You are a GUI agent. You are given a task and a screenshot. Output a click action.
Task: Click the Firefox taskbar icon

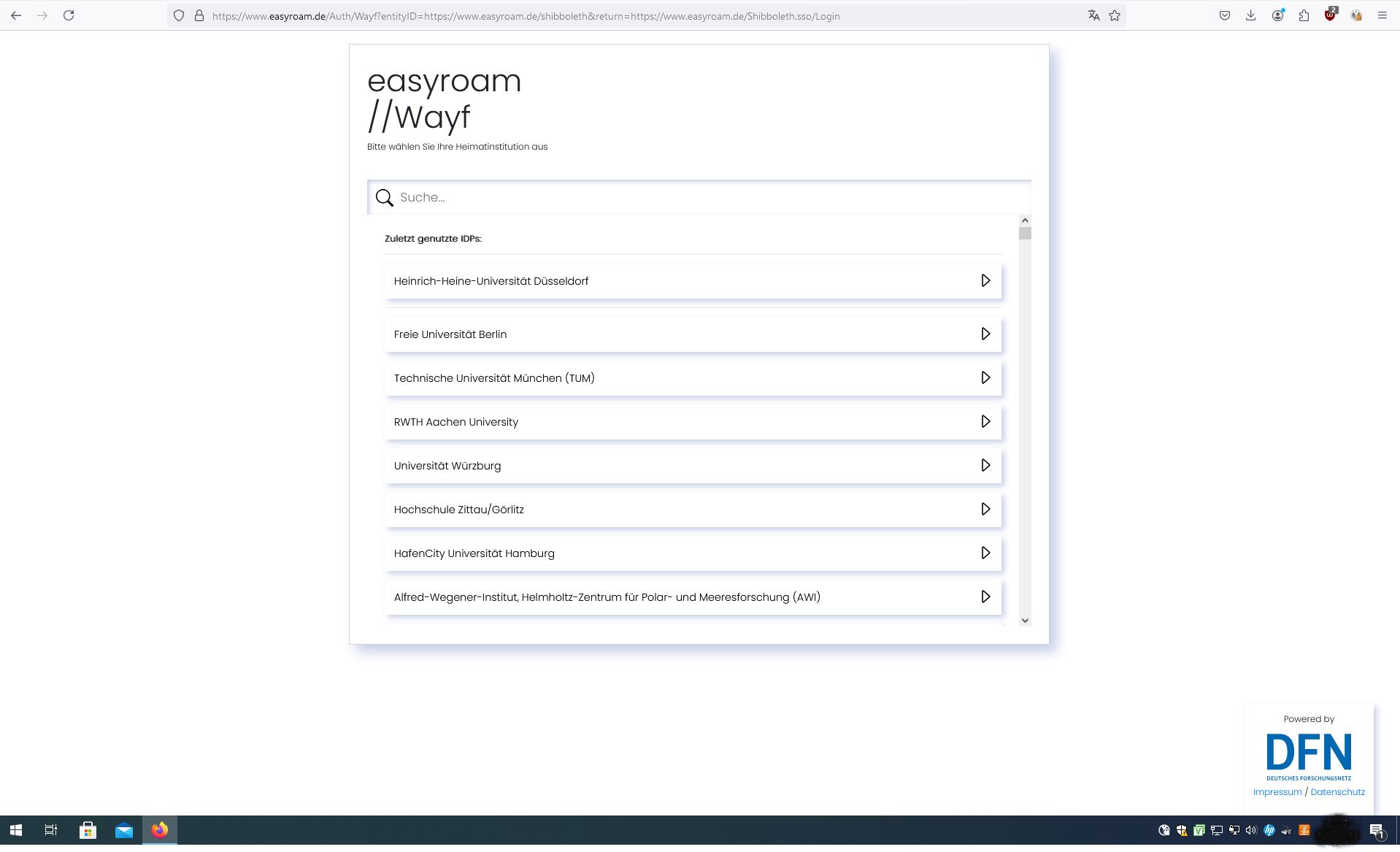[160, 830]
